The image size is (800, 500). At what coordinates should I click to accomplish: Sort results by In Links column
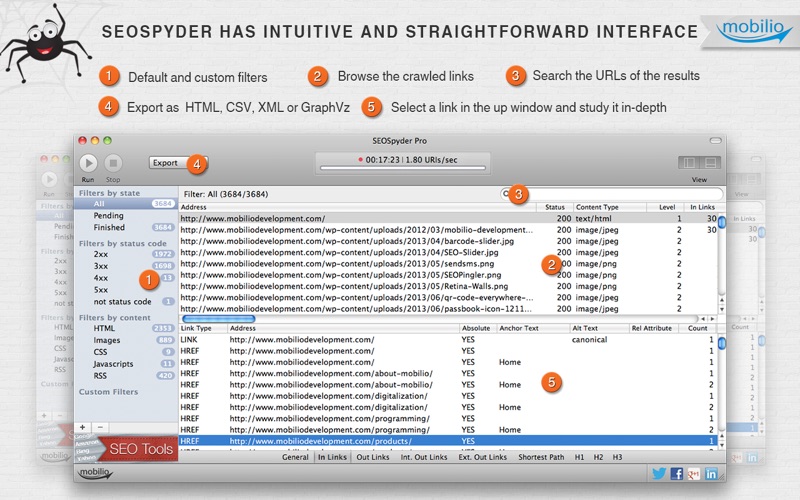702,207
